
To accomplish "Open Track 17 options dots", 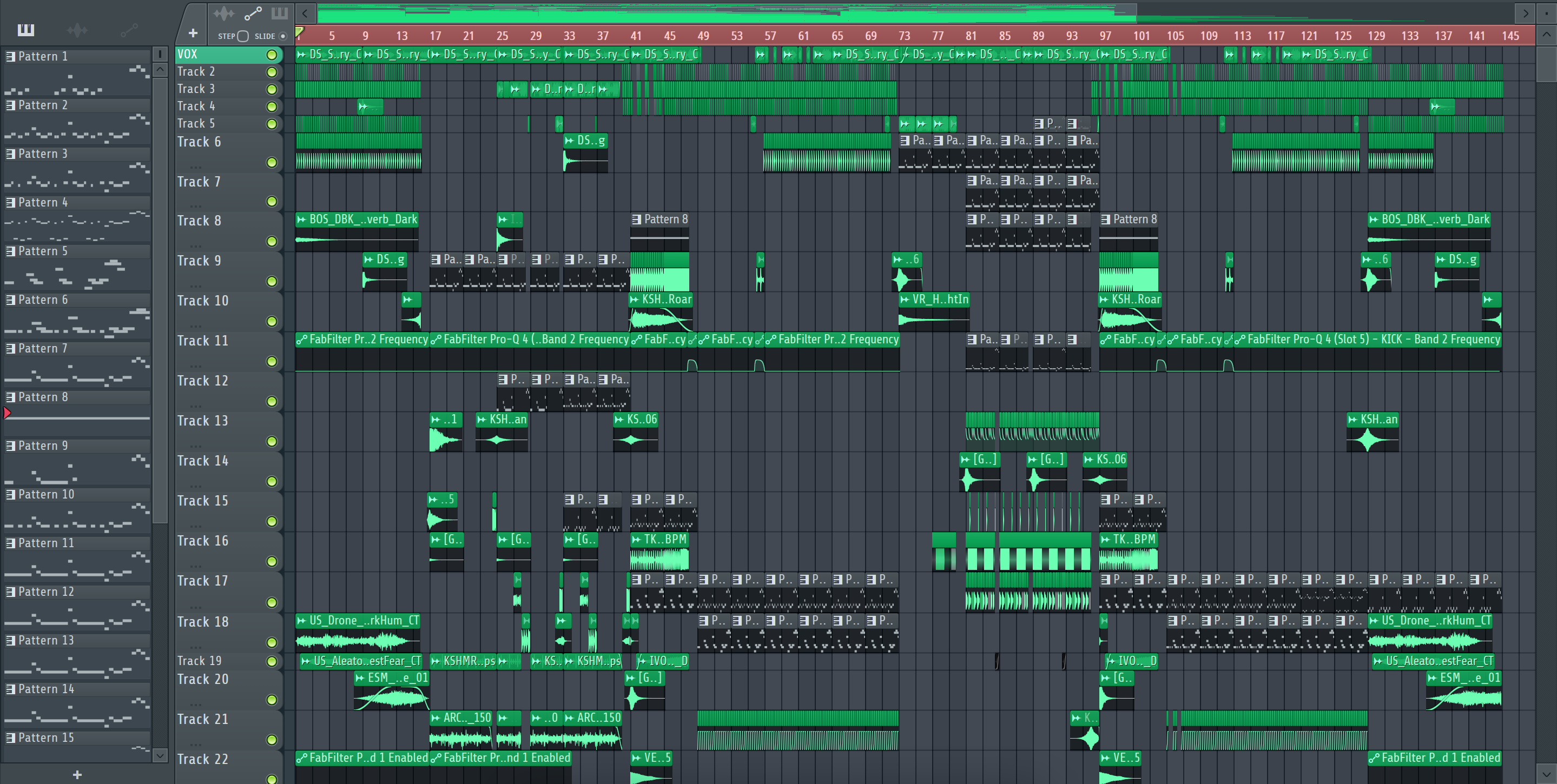I will pos(195,607).
